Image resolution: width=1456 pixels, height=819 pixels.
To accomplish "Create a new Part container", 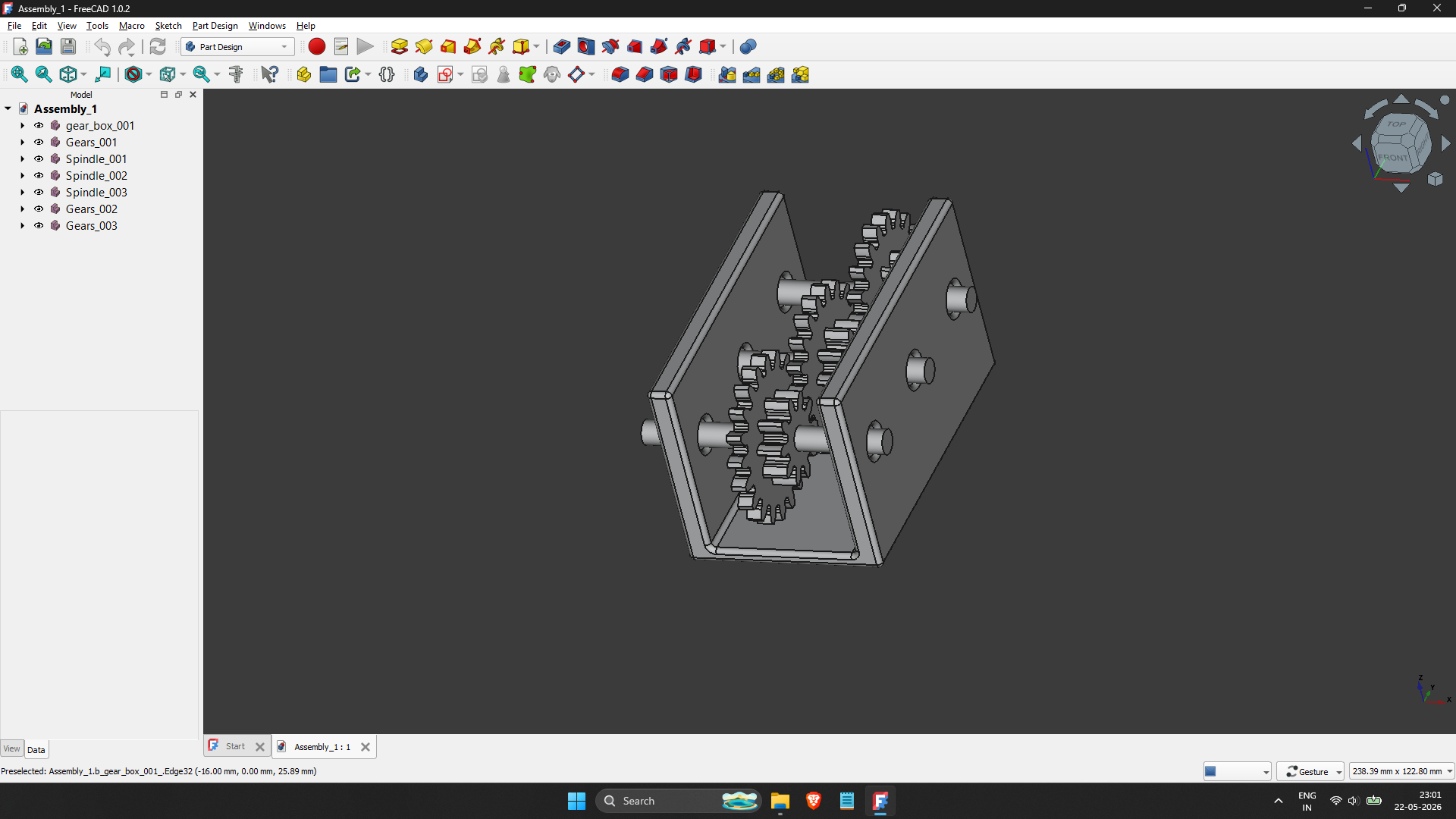I will click(304, 74).
